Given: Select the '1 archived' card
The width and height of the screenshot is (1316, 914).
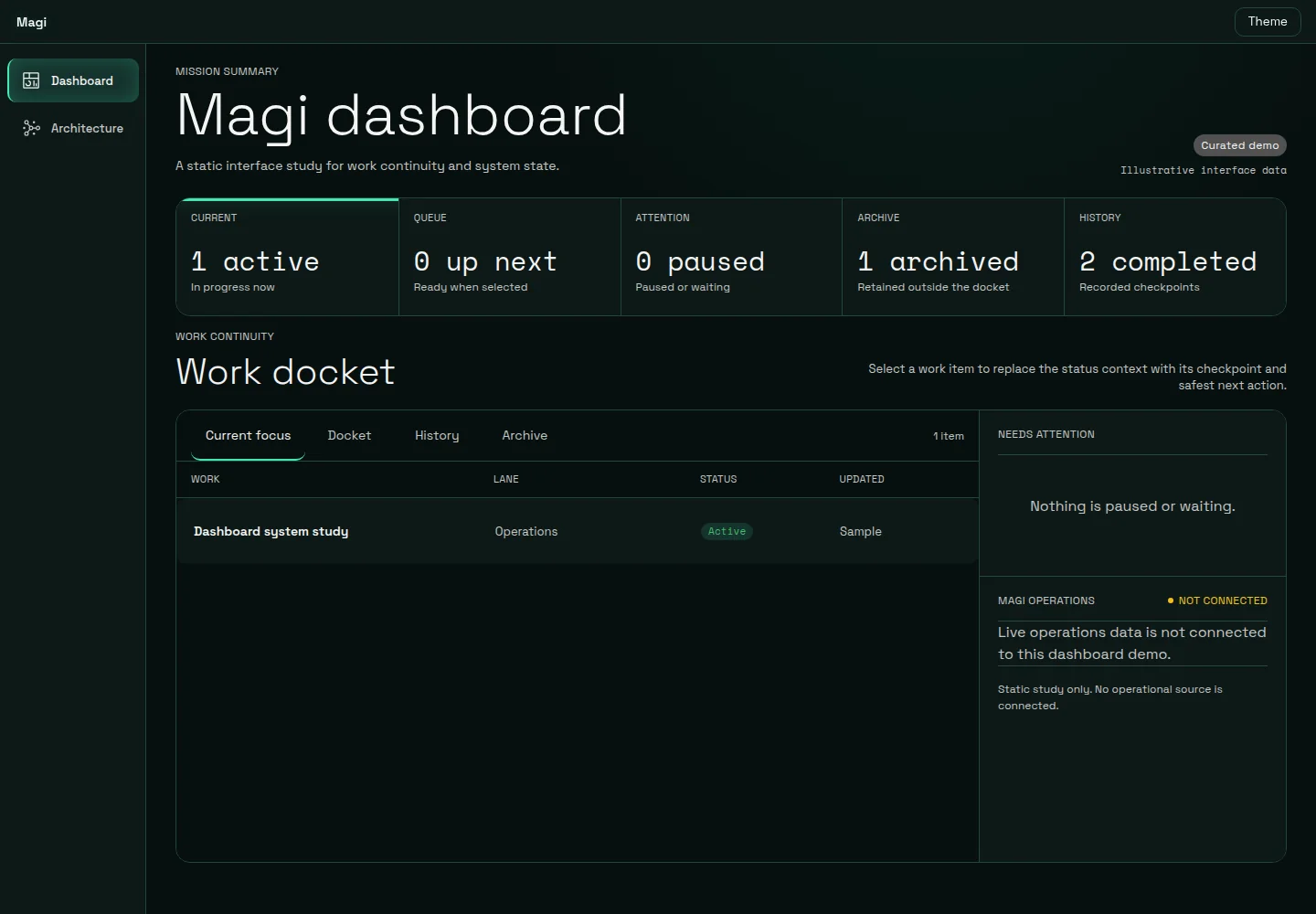Looking at the screenshot, I should click(x=953, y=257).
